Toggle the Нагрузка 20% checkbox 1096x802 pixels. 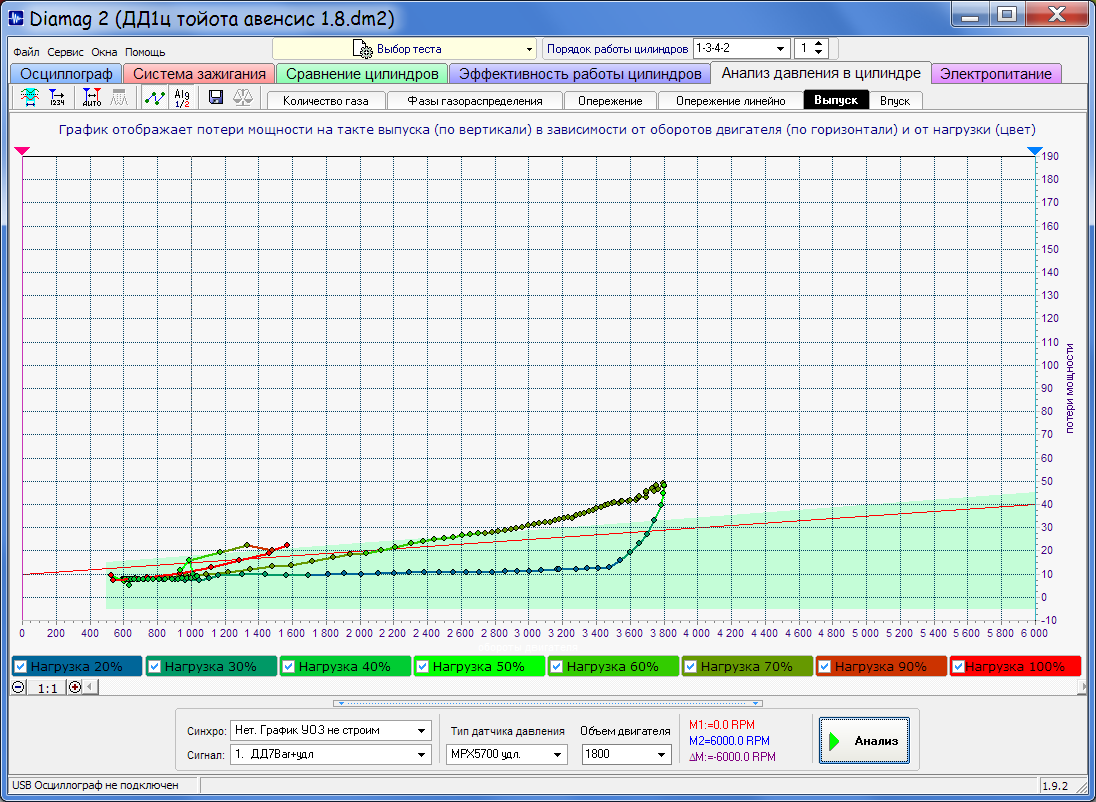(x=21, y=666)
